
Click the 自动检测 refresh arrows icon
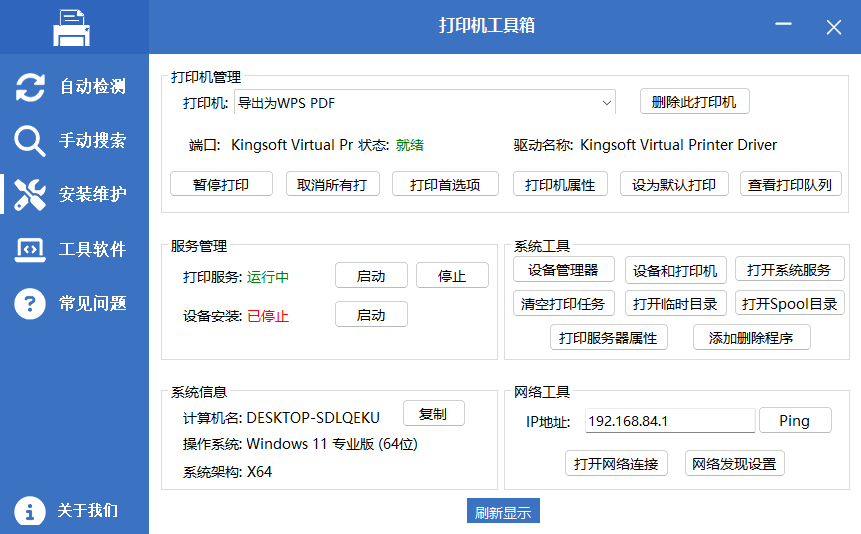pyautogui.click(x=30, y=87)
